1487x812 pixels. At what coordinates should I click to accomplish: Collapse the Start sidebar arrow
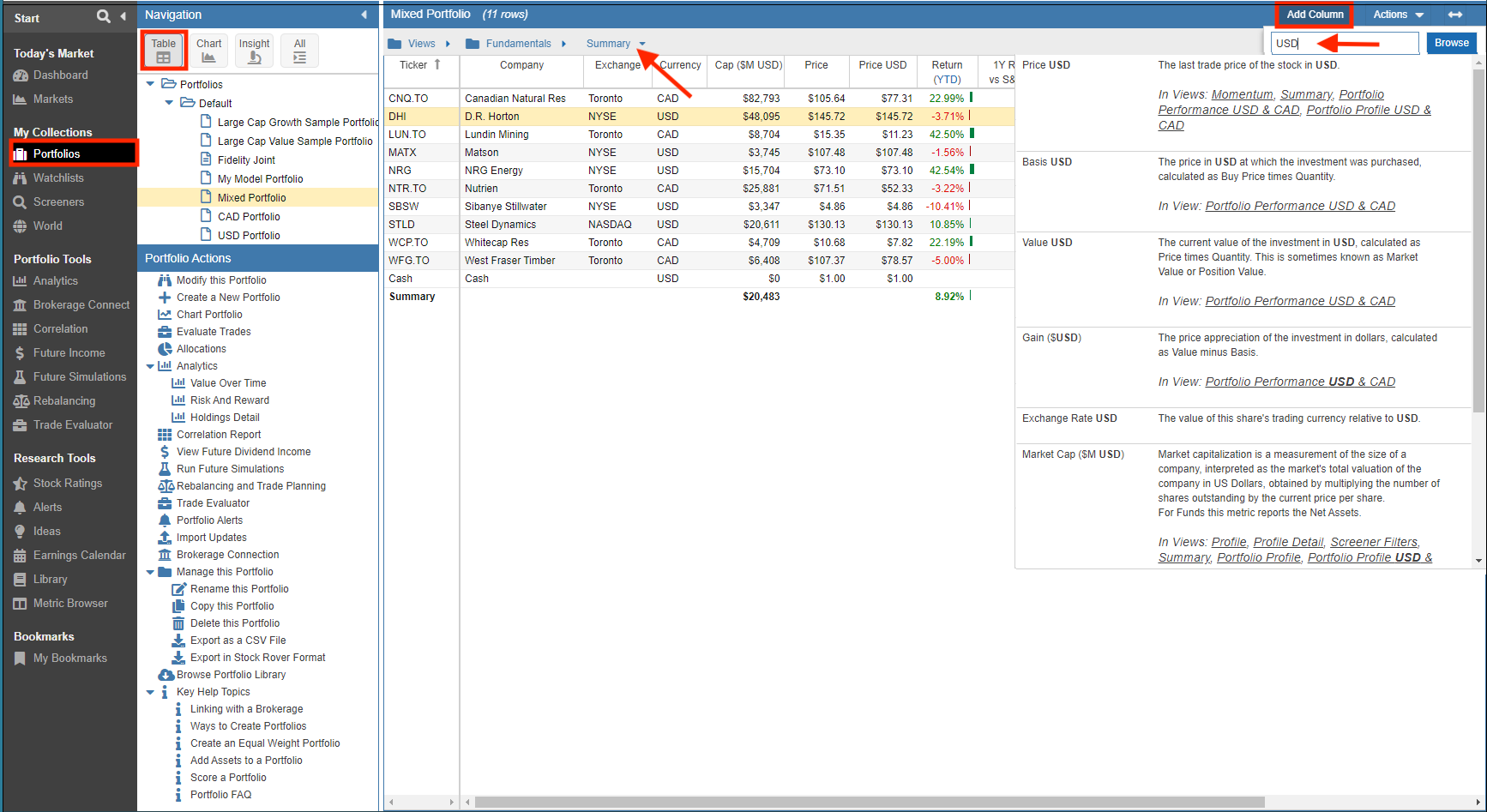coord(123,16)
